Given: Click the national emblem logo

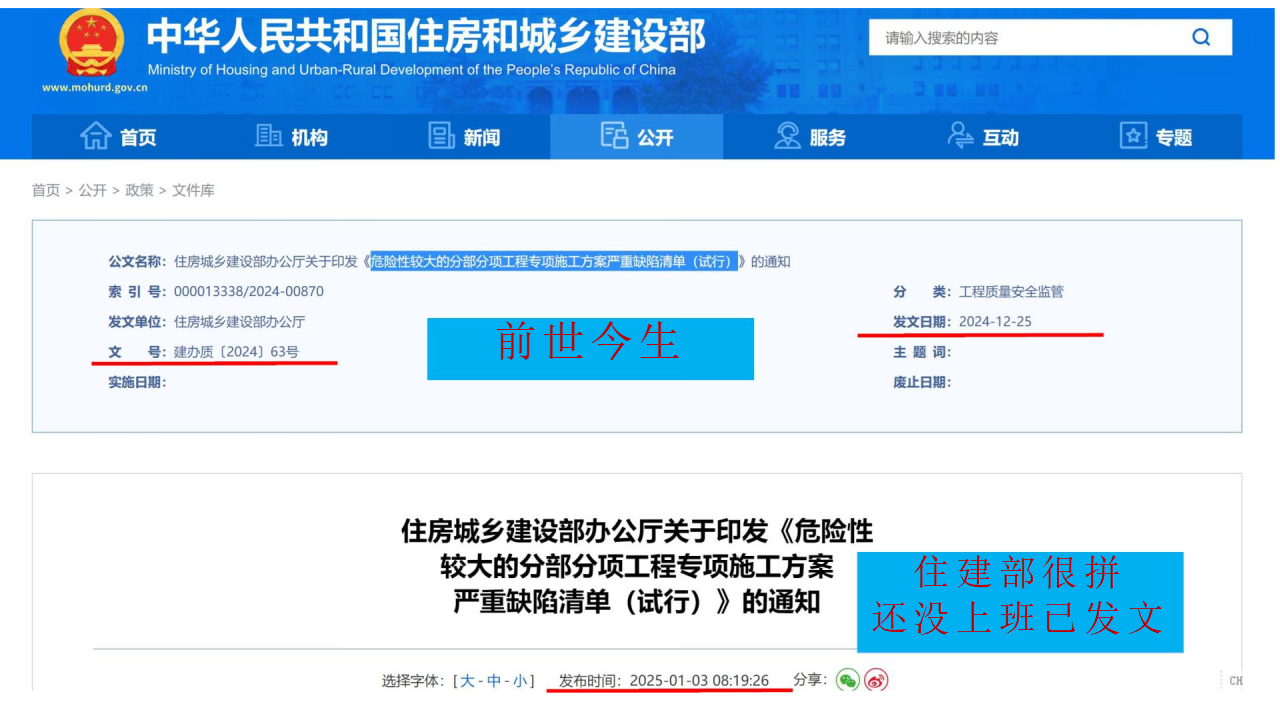Looking at the screenshot, I should [x=91, y=44].
